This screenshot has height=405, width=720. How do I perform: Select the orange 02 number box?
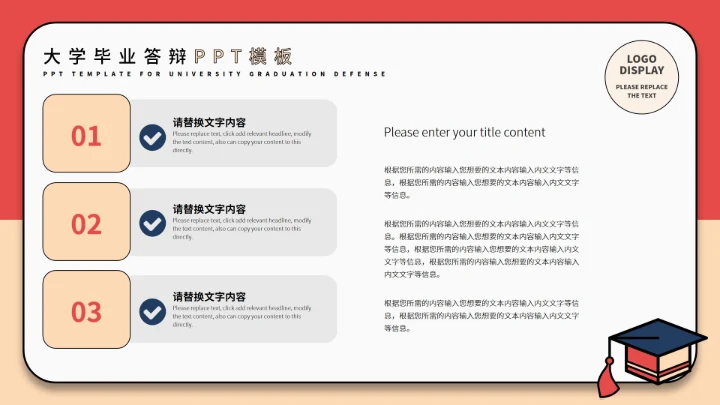tap(86, 222)
